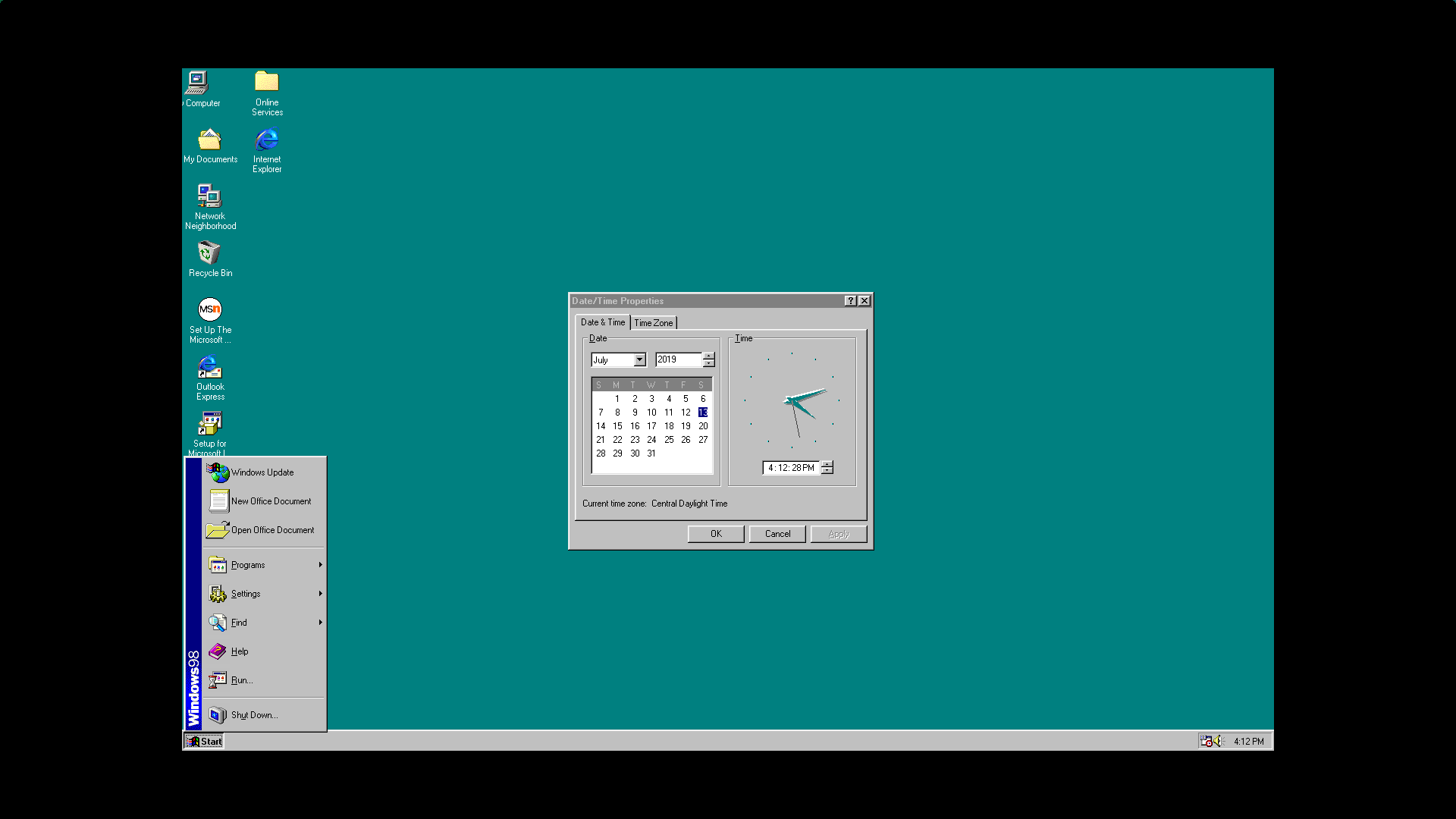Click the Windows Update globe icon

point(218,472)
